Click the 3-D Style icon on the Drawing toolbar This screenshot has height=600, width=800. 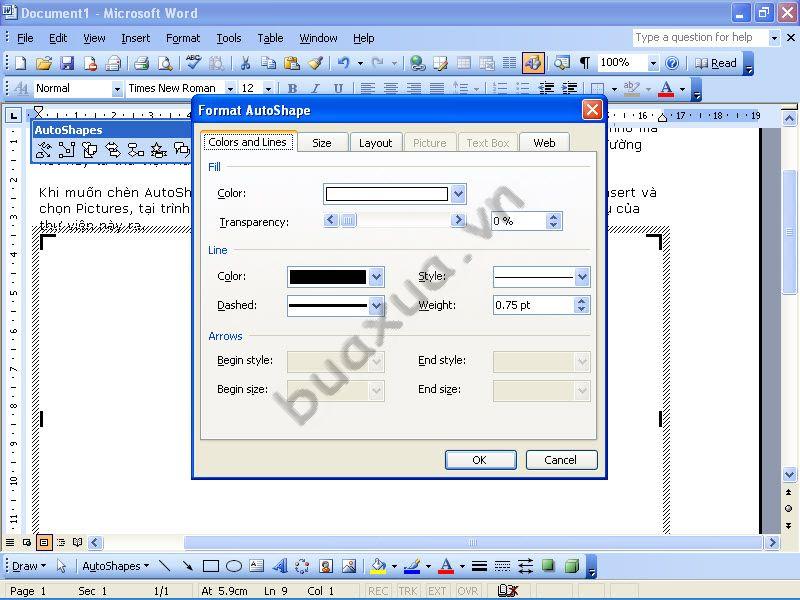(572, 566)
